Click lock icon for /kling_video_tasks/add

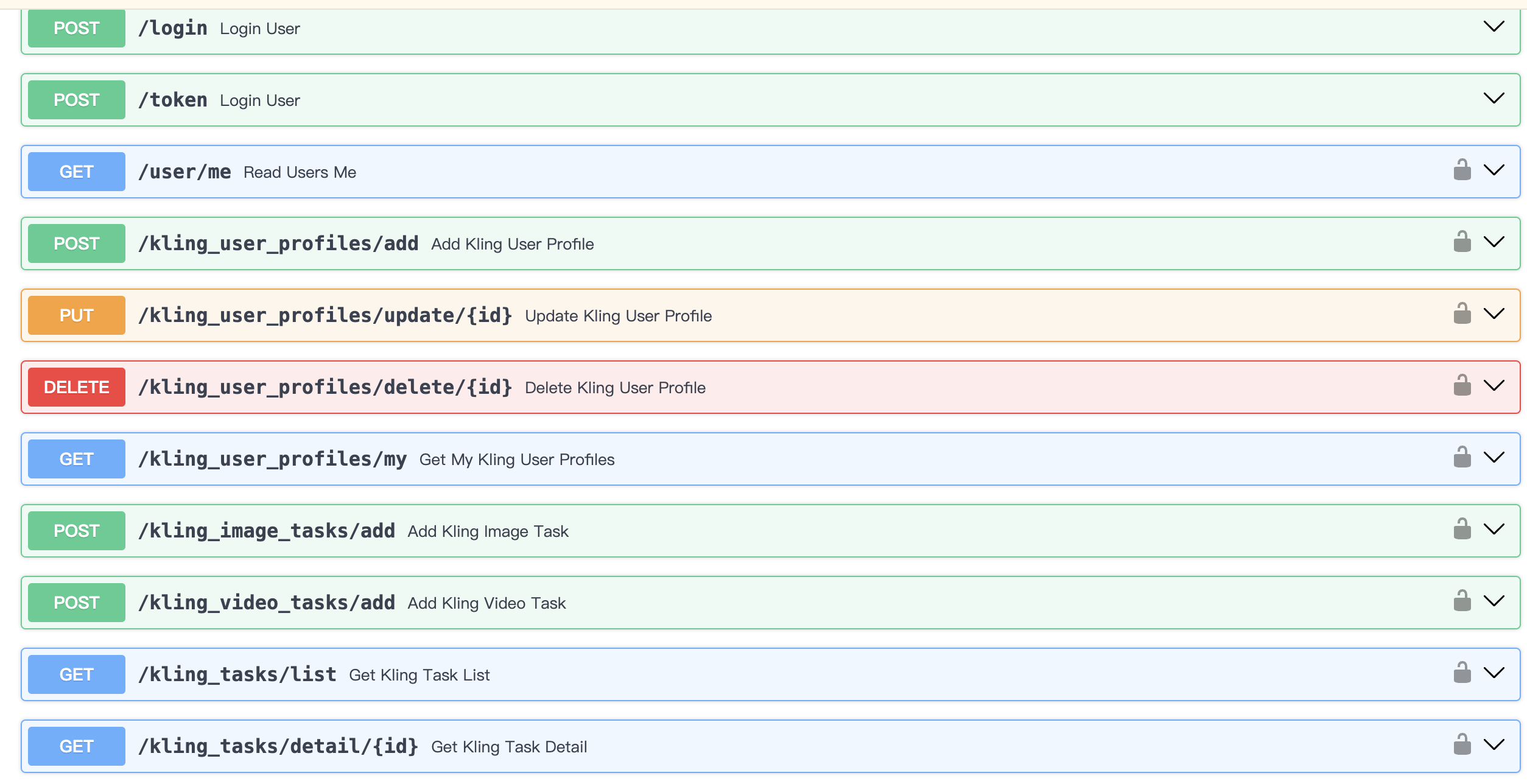(x=1462, y=601)
